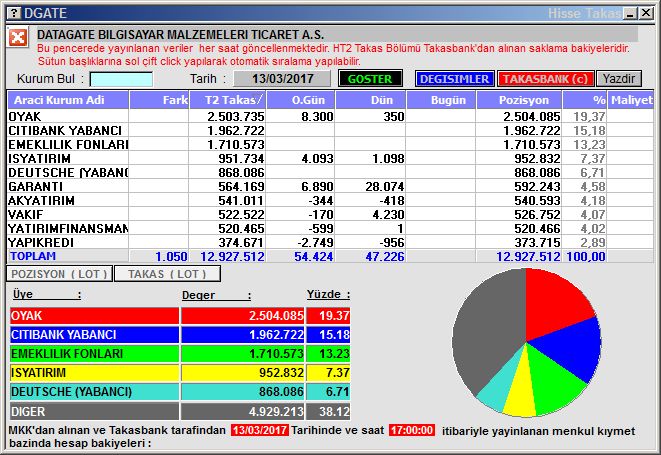
Task: Click the yellow ISYATIRIM legend bar
Action: (x=94, y=373)
